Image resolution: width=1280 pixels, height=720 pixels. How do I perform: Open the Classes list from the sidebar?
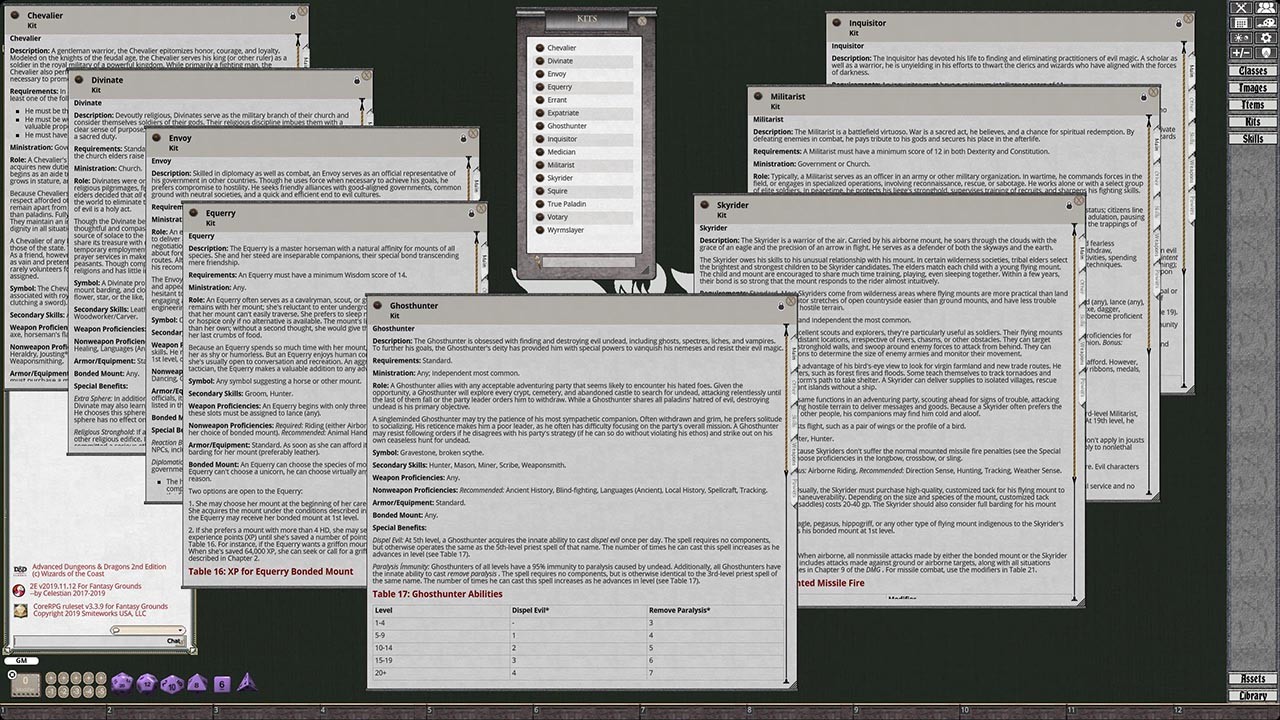point(1253,70)
